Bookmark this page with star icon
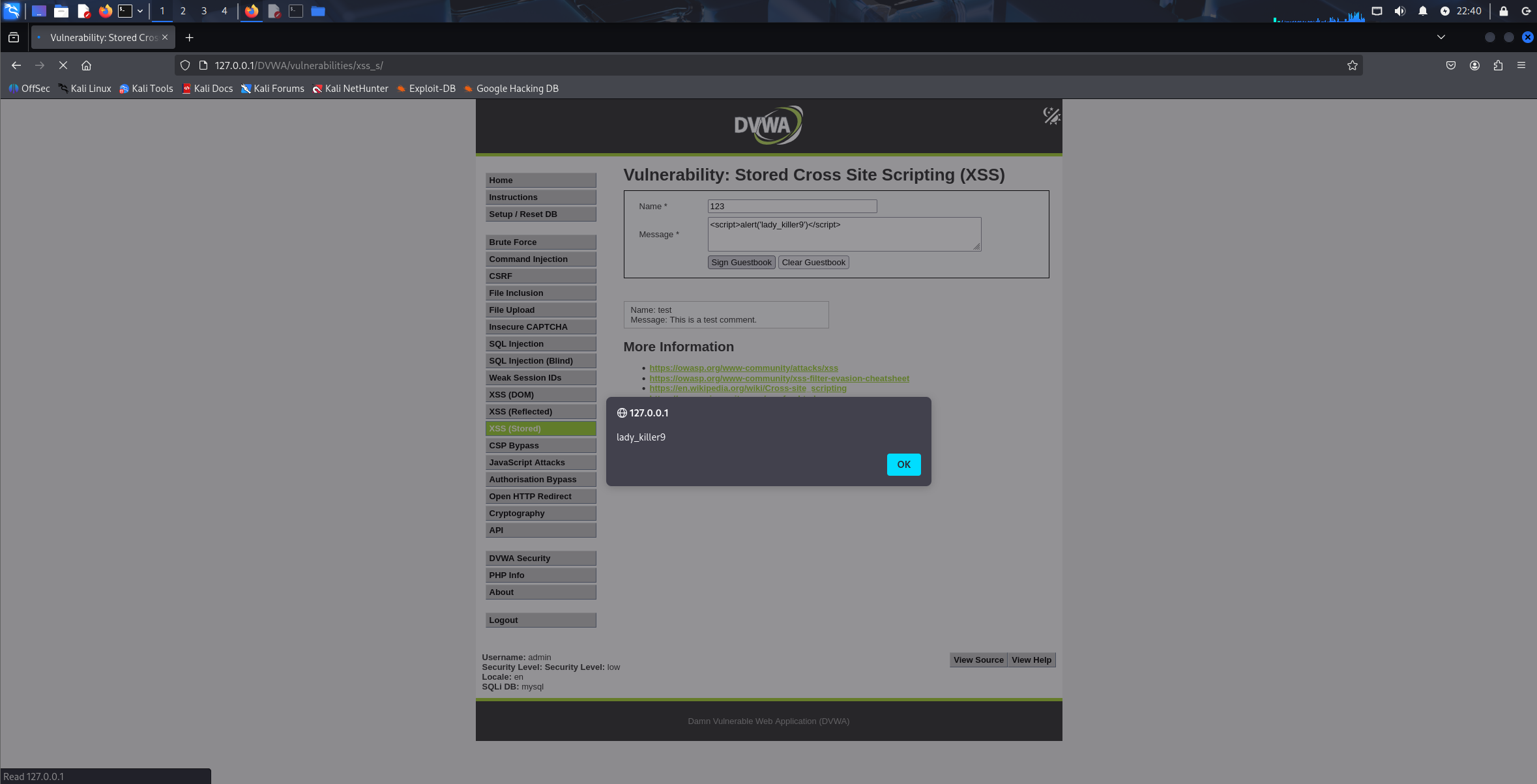The width and height of the screenshot is (1537, 784). point(1352,65)
